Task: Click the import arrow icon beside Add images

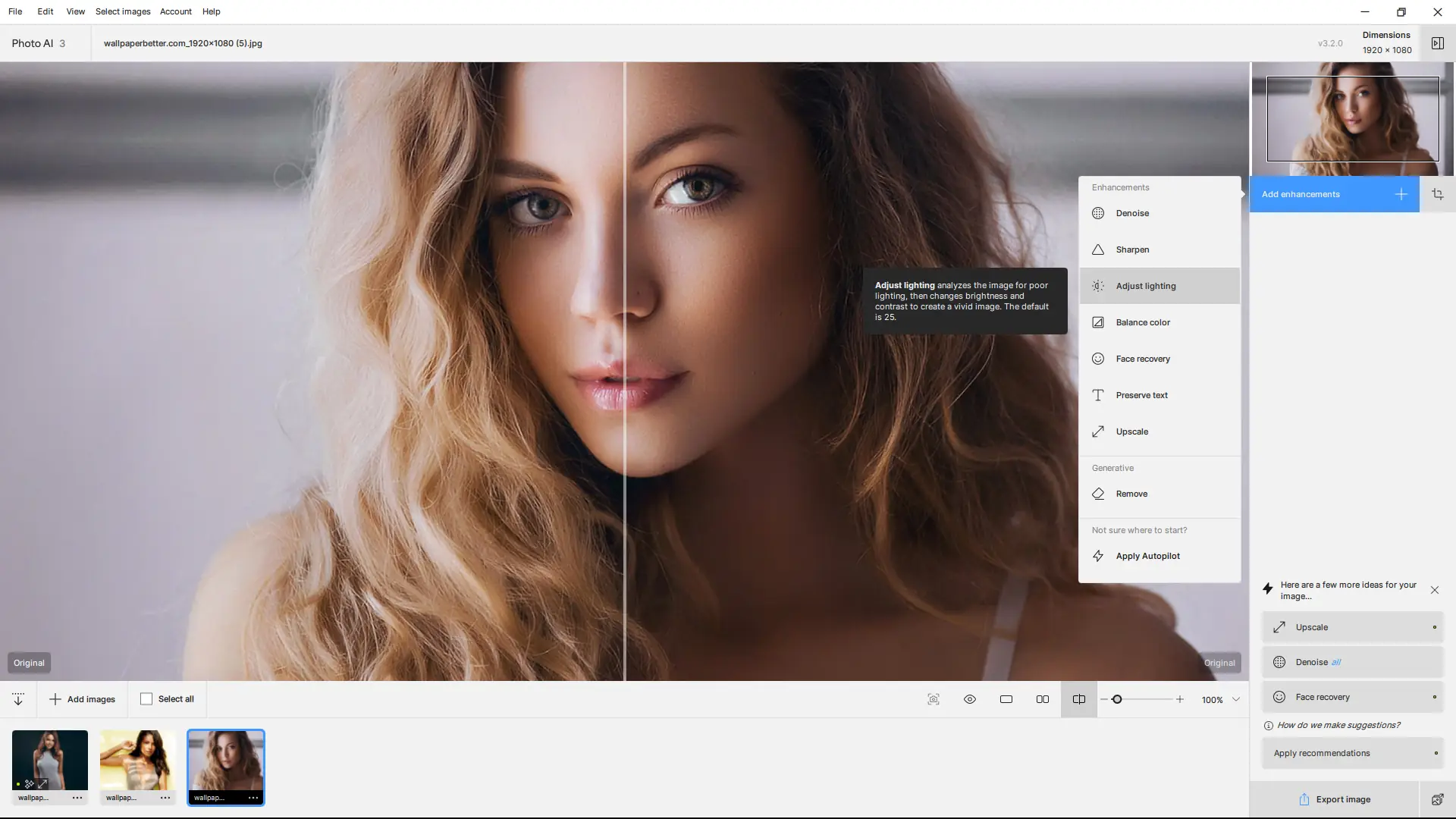Action: click(18, 699)
